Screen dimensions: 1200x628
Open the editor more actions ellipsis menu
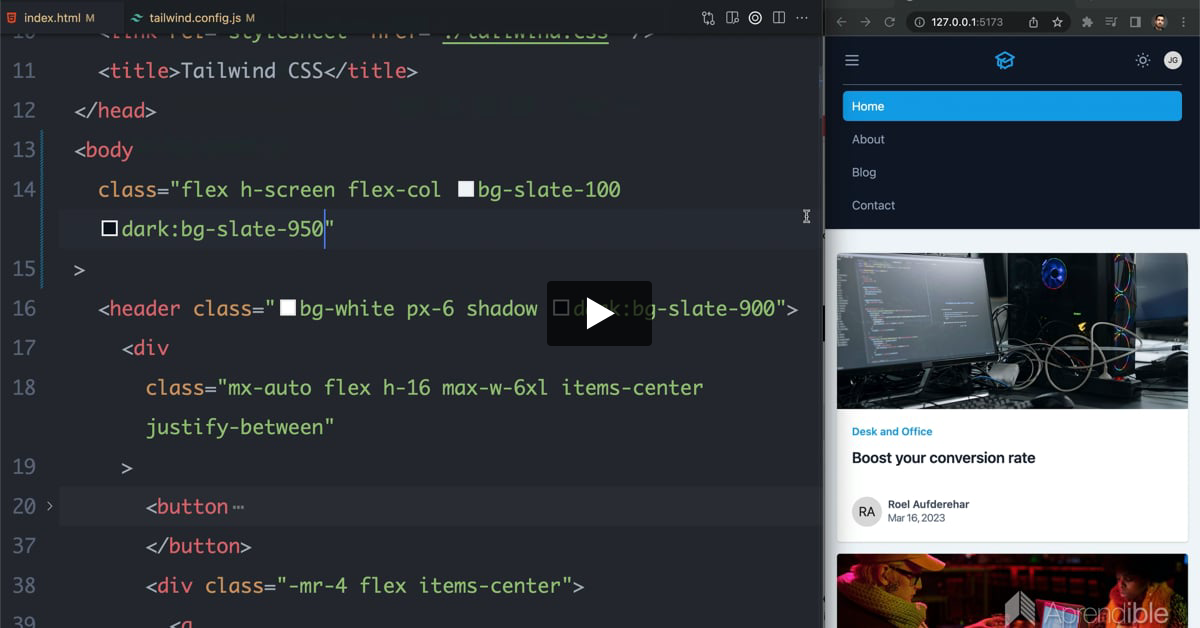(x=802, y=18)
